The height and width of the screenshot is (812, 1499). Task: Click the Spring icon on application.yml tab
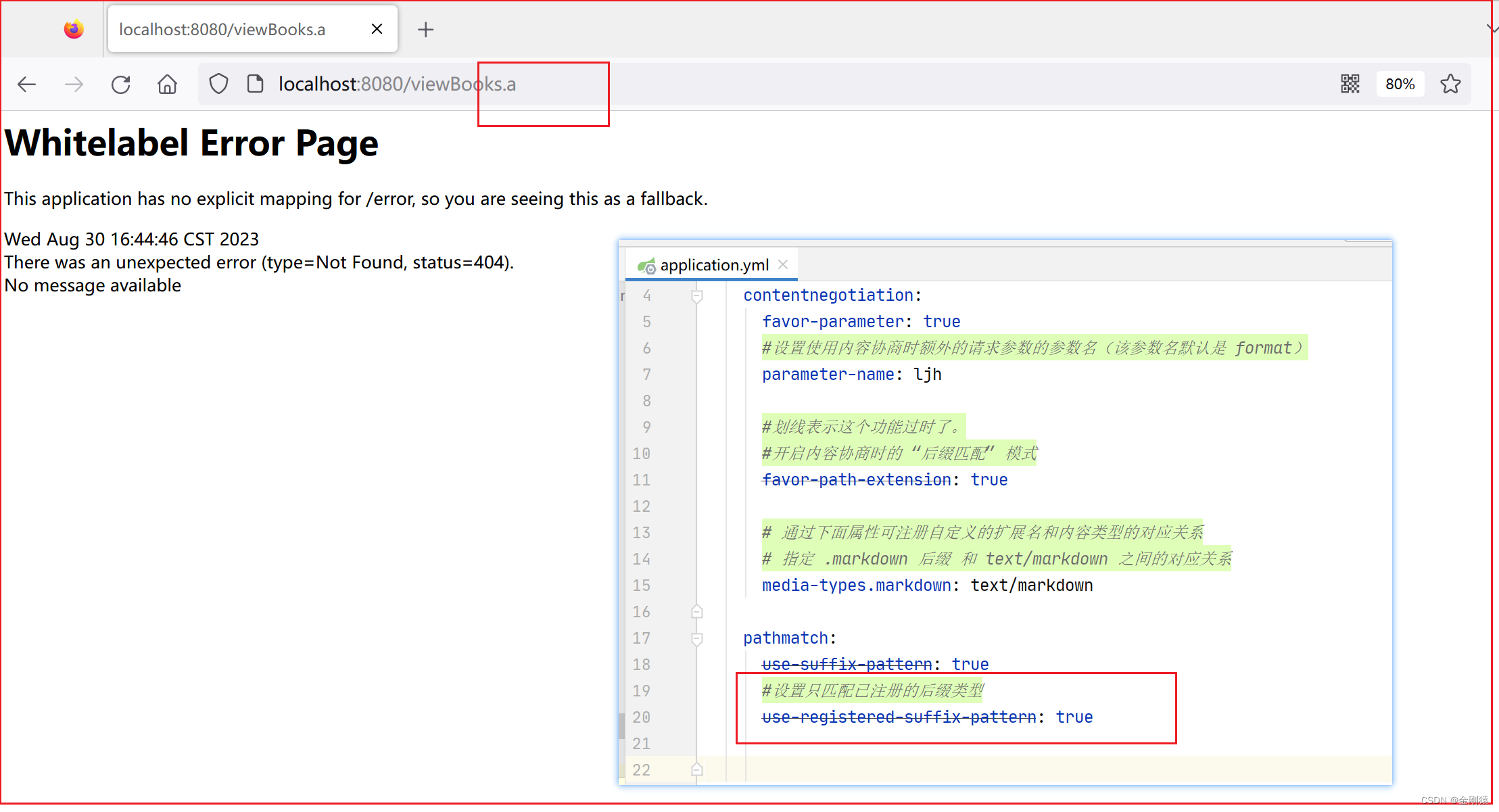[x=646, y=266]
